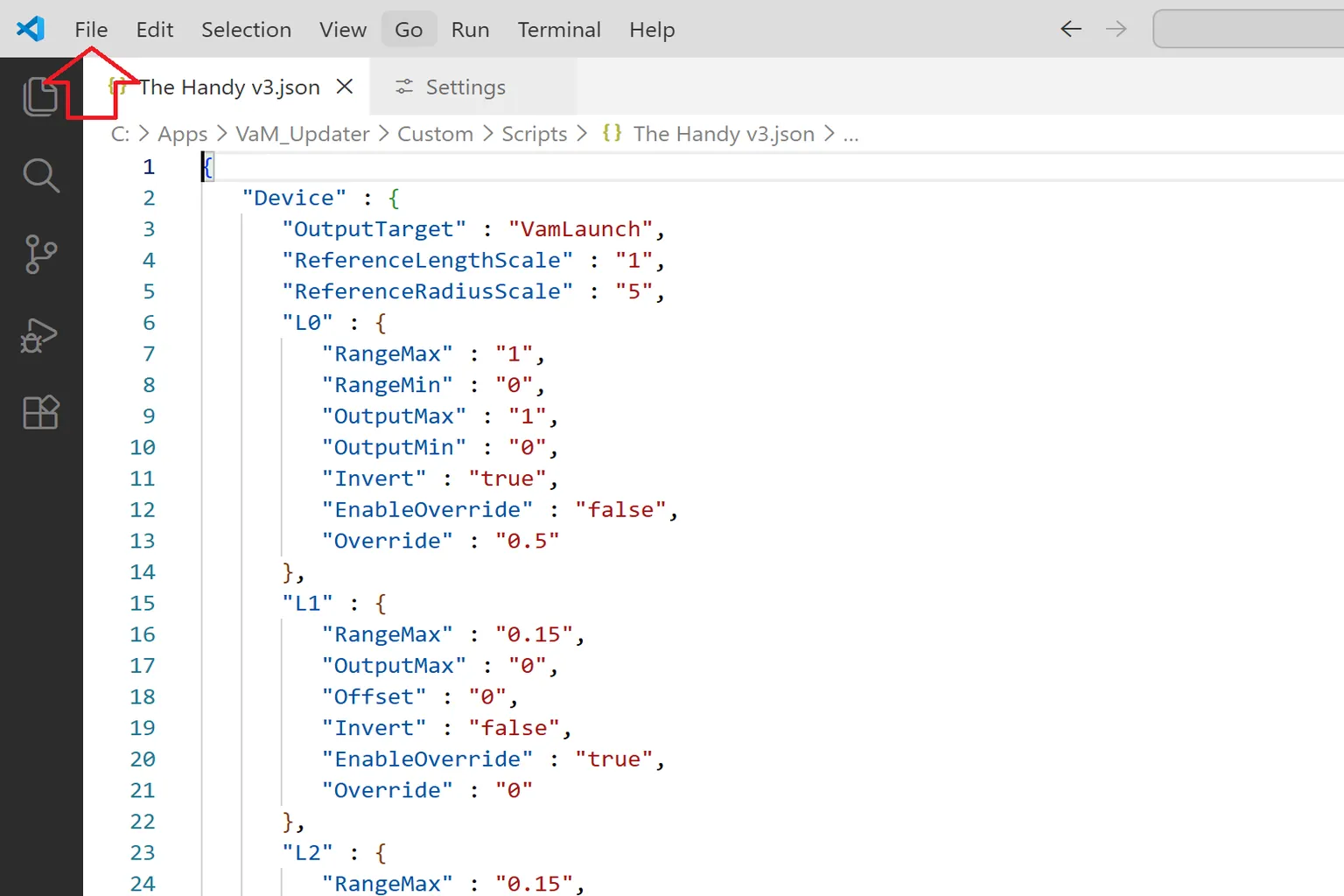Open the Extensions view
The width and height of the screenshot is (1344, 896).
(40, 412)
